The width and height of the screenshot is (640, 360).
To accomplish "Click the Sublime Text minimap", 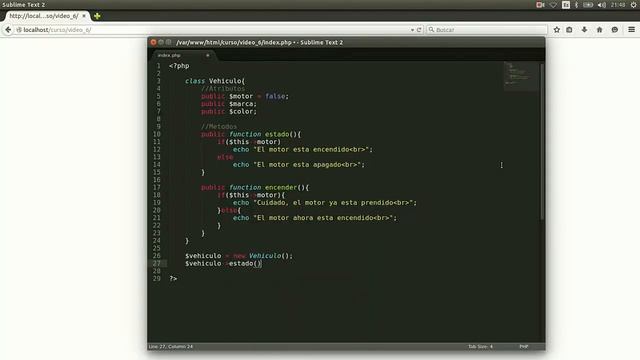I will [520, 76].
